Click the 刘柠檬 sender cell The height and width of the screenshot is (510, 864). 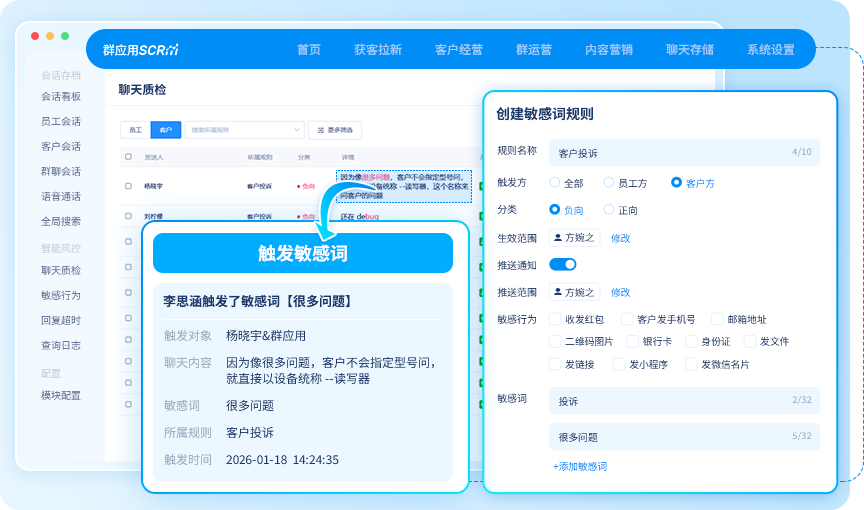(153, 216)
